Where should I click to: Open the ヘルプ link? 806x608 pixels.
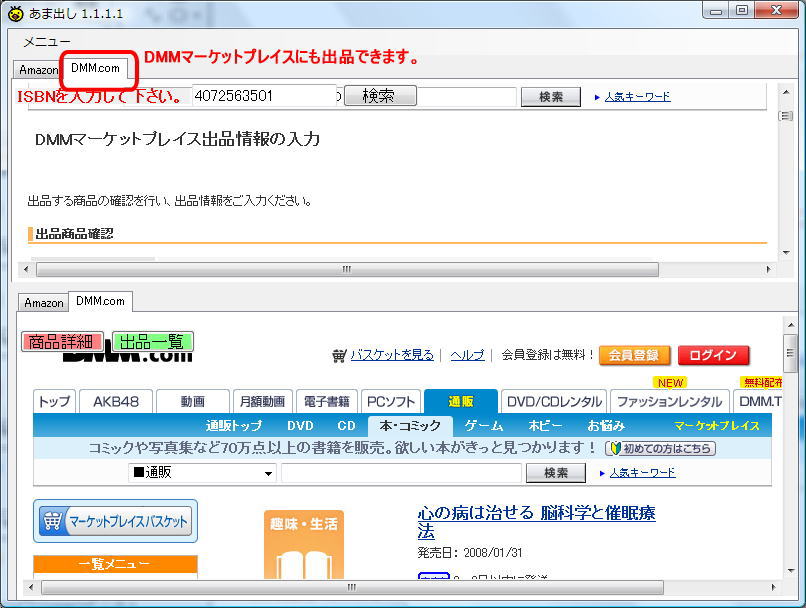(x=467, y=355)
